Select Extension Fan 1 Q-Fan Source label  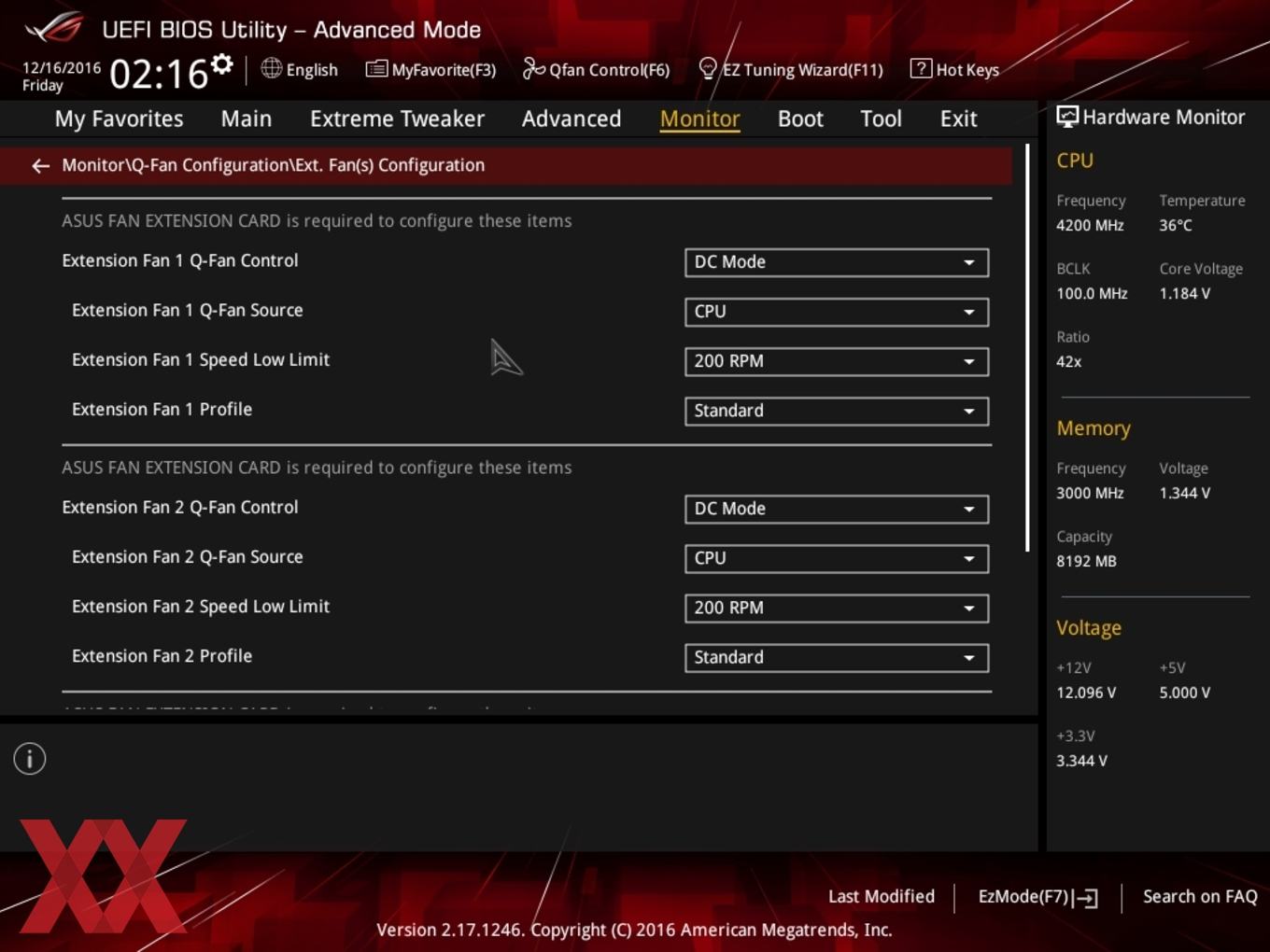188,311
